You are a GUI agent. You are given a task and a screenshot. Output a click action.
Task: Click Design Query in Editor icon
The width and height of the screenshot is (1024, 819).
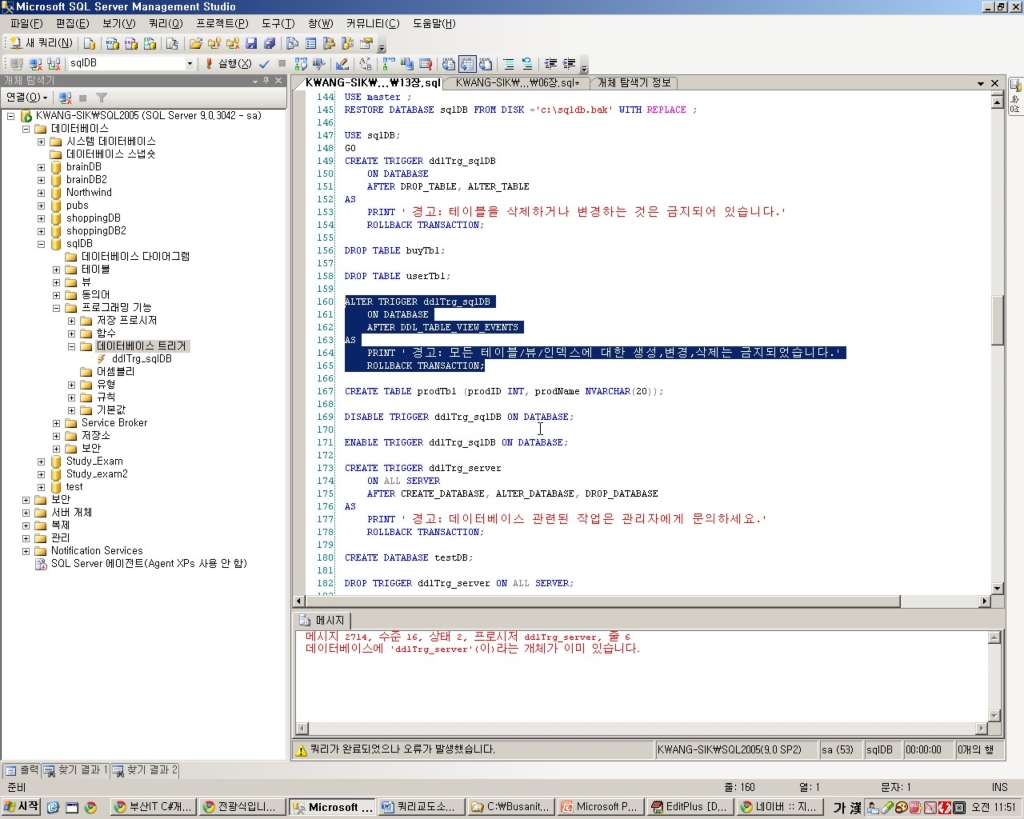click(x=342, y=63)
